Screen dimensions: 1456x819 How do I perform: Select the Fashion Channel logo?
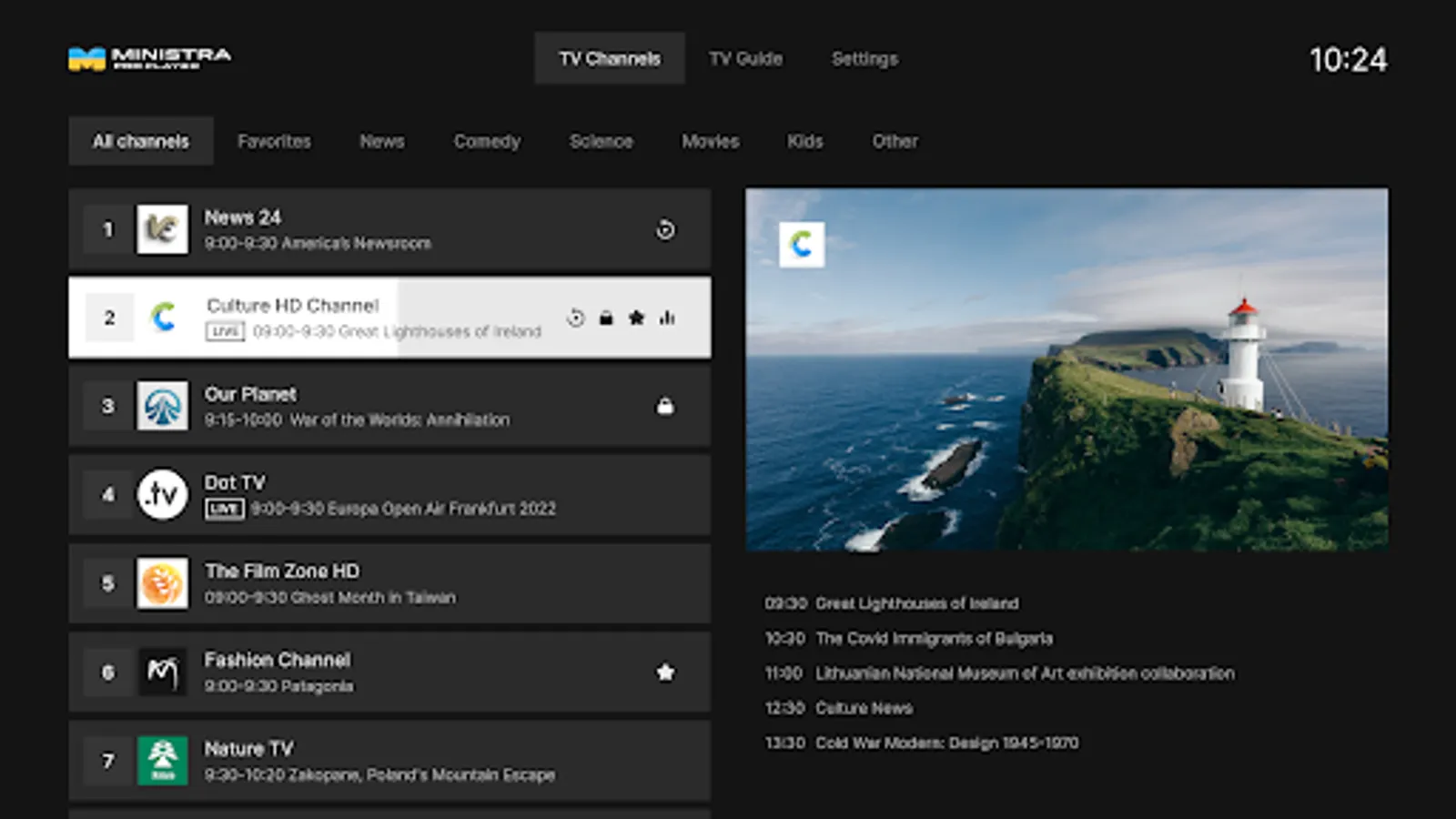click(163, 672)
